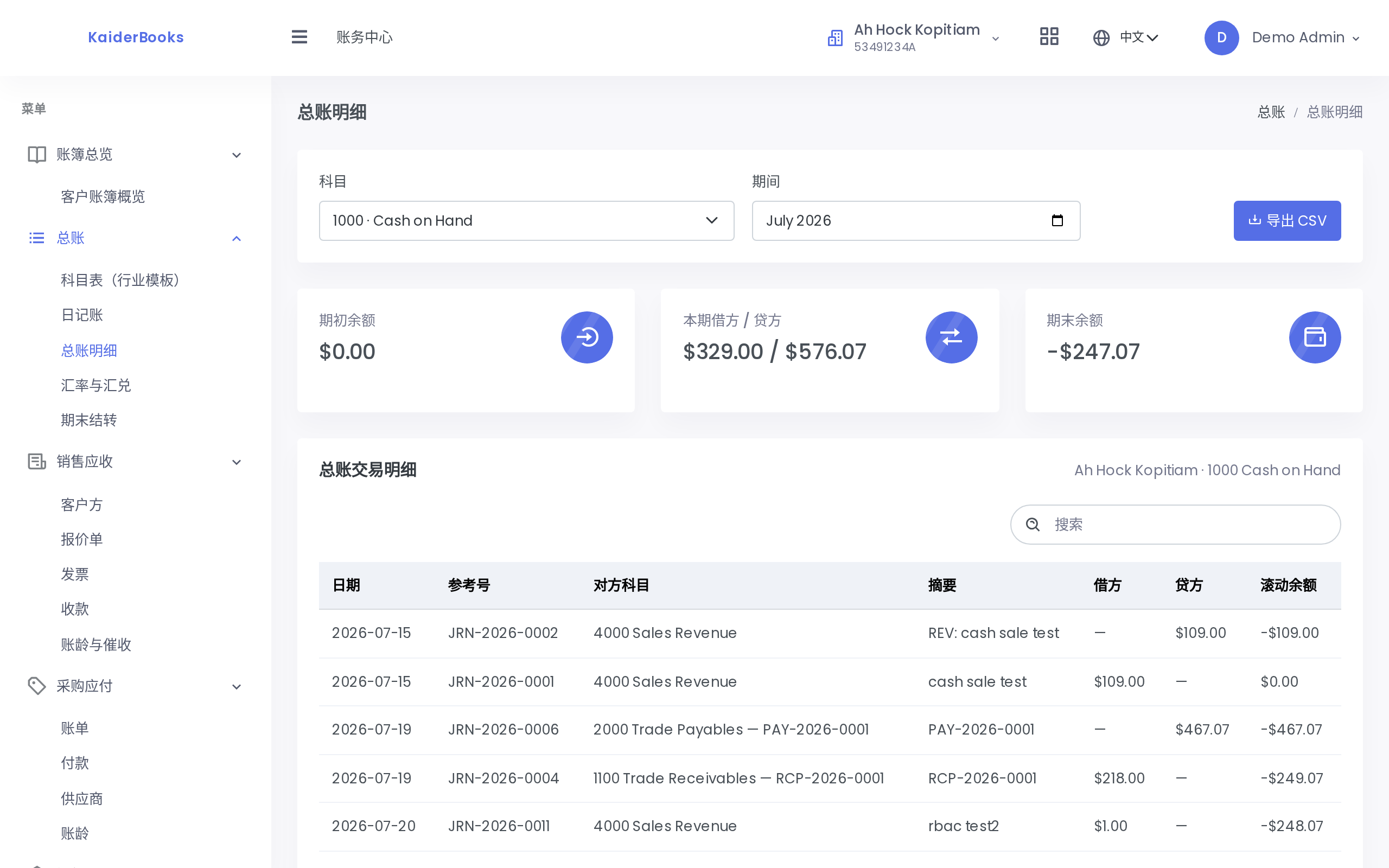Screen dimensions: 1389x868
Task: Click the July 2026 period field
Action: [915, 220]
